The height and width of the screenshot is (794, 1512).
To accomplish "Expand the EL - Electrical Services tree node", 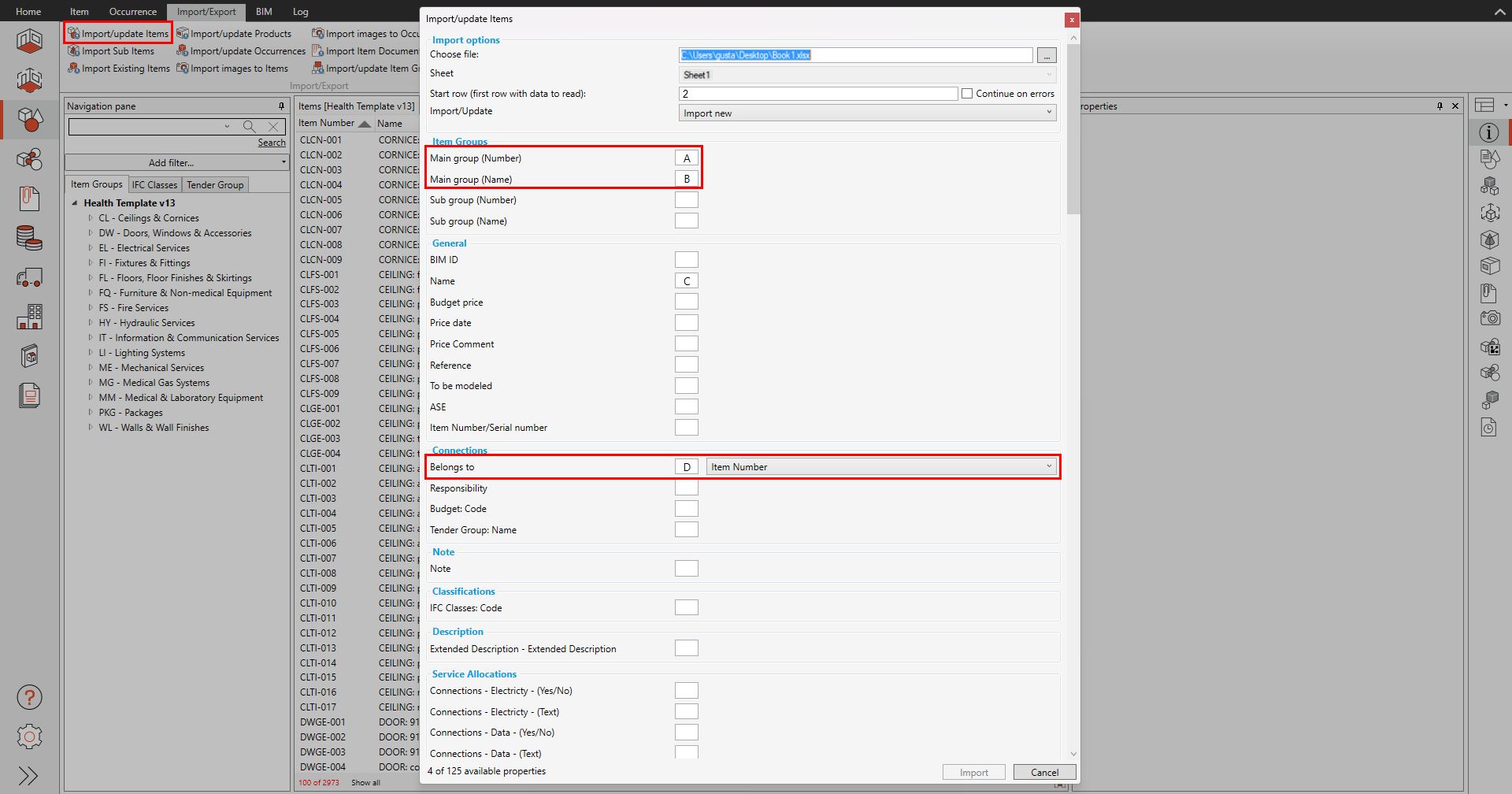I will coord(91,248).
